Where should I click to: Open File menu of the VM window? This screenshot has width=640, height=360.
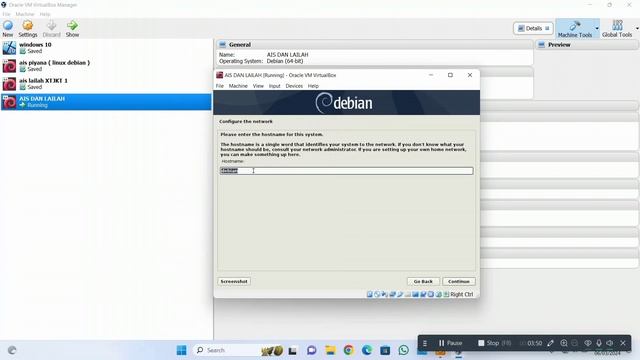click(220, 86)
